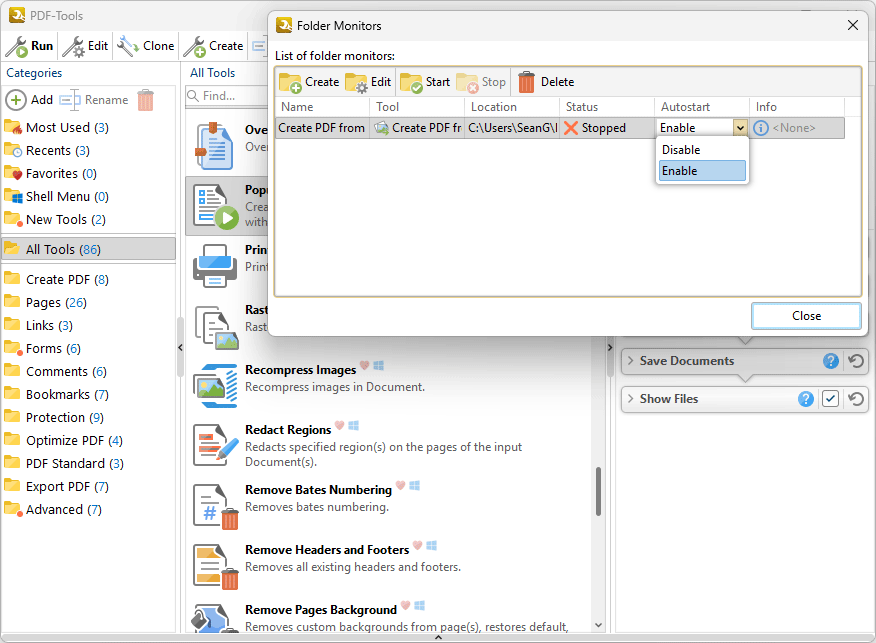876x643 pixels.
Task: Click Create tool in PDF-Tools main toolbar
Action: point(213,46)
